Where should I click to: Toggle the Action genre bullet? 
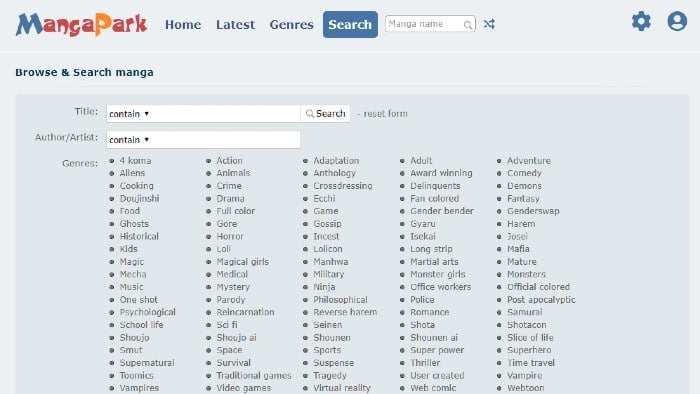[208, 161]
